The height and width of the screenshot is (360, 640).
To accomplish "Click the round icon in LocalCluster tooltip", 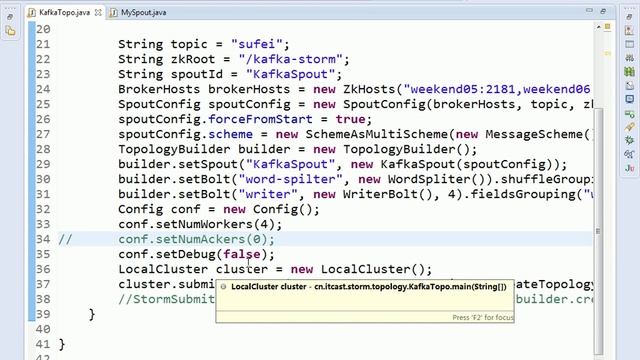I will (x=223, y=287).
